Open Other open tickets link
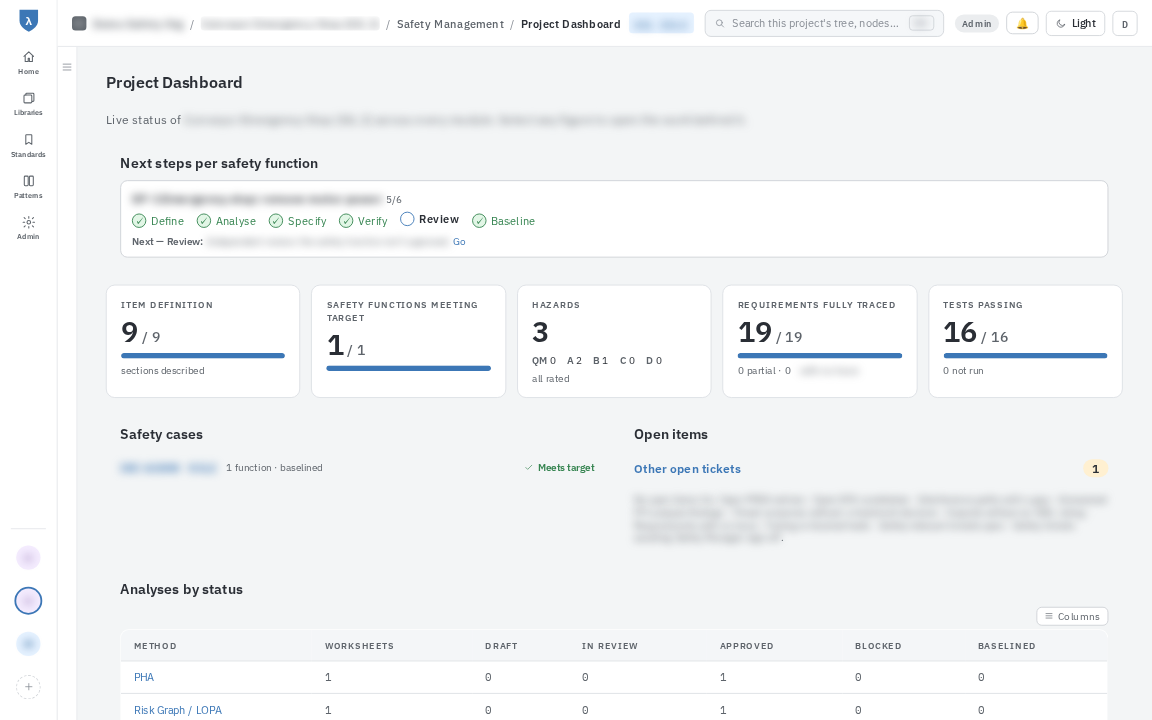This screenshot has width=1152, height=720. 687,469
